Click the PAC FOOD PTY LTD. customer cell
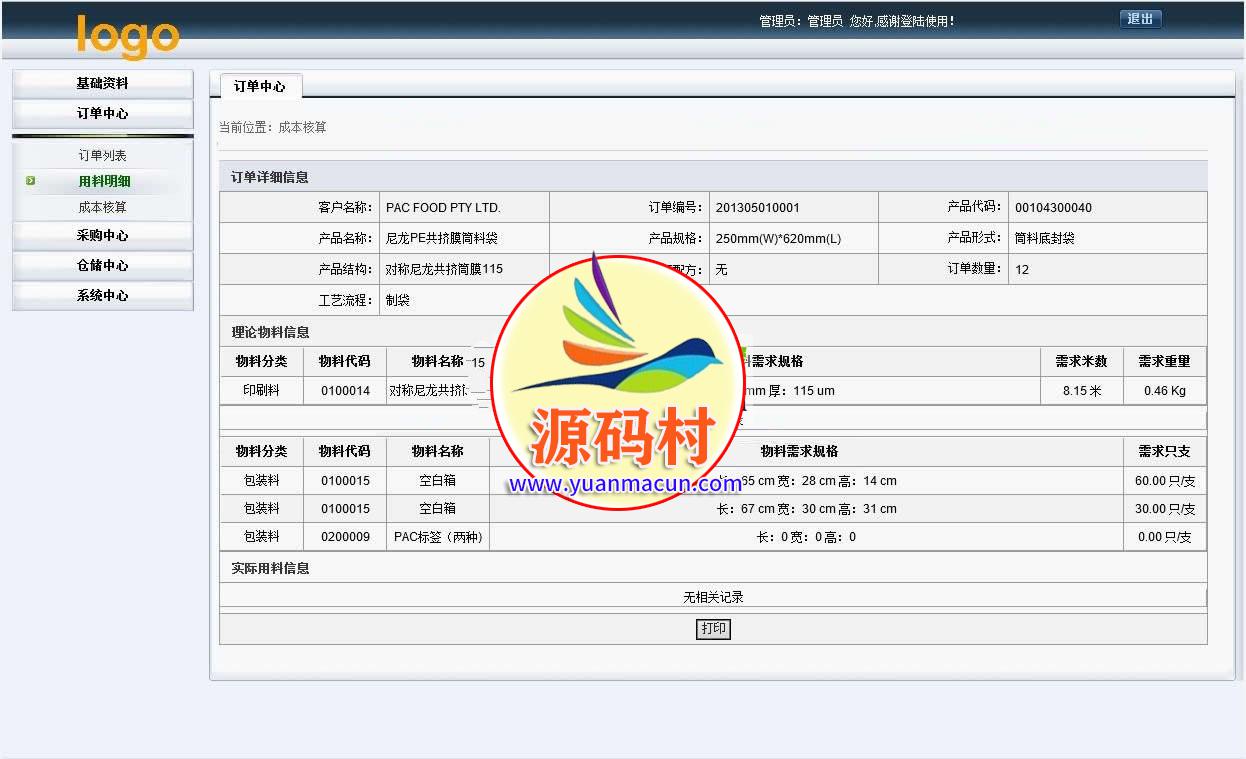The image size is (1246, 759). (x=443, y=208)
